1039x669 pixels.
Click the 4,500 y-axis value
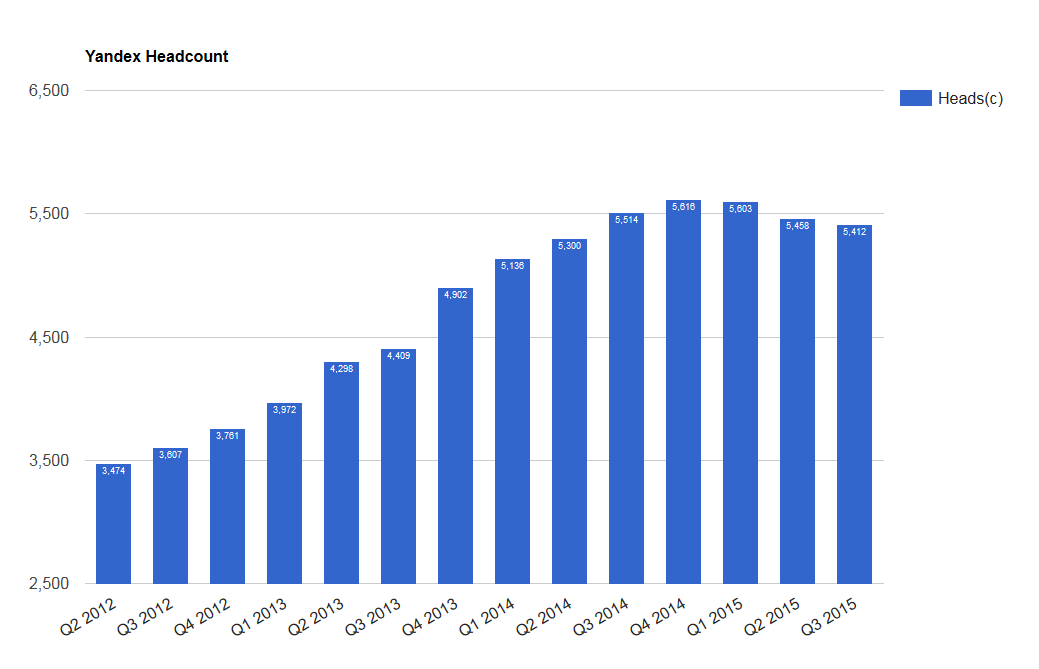click(49, 338)
